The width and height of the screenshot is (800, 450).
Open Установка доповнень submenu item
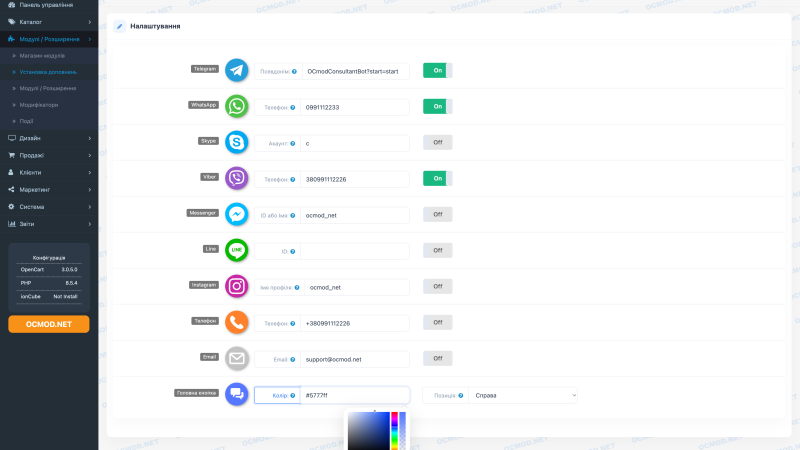(49, 72)
